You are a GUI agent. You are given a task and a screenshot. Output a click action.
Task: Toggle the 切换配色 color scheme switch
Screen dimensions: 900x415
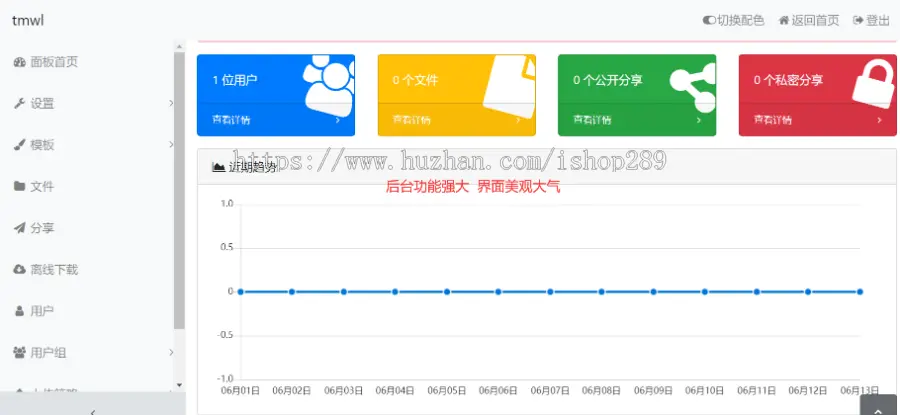pyautogui.click(x=709, y=21)
